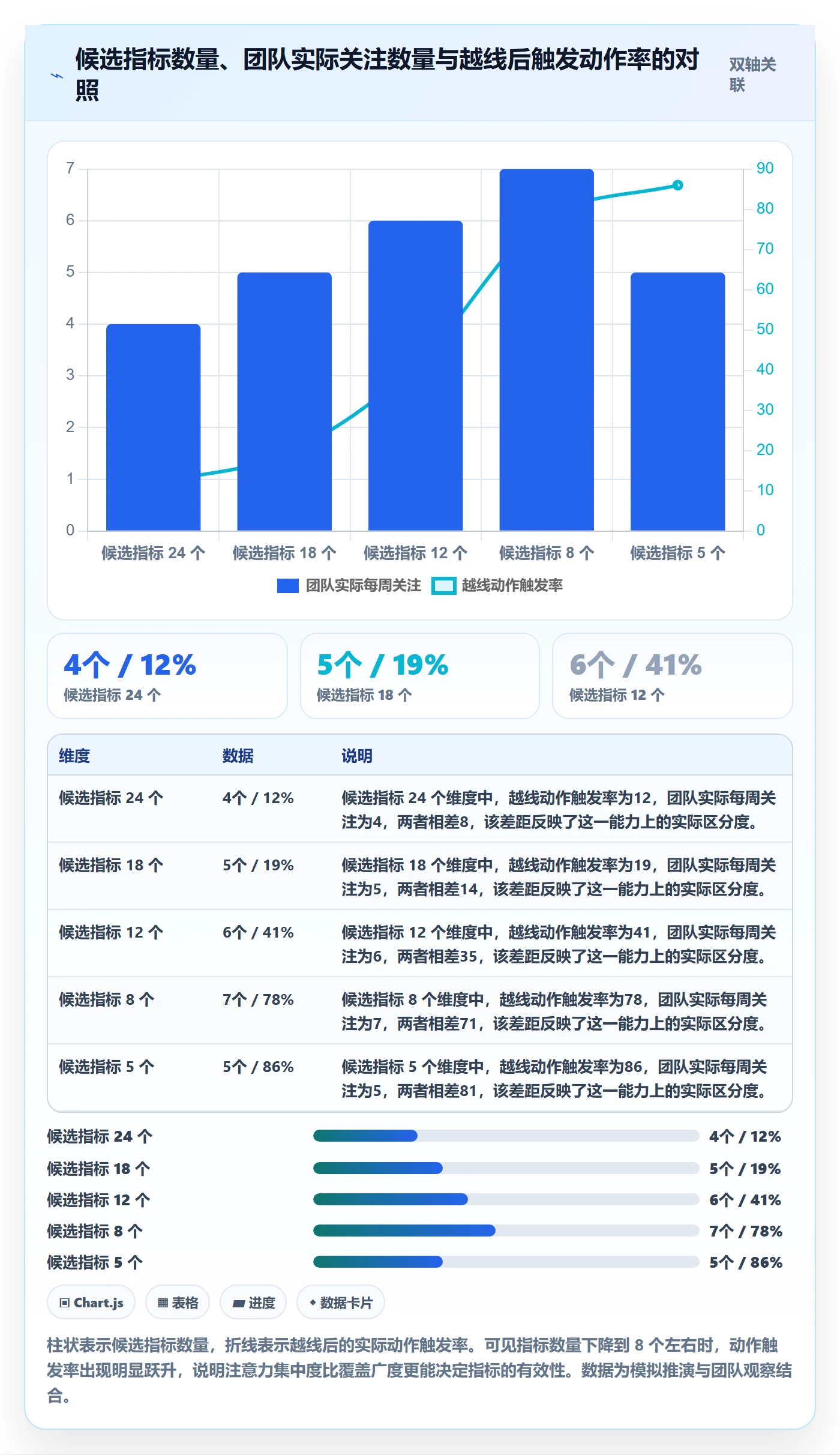The width and height of the screenshot is (840, 1455).
Task: Open the 6个 / 41% data card
Action: (x=673, y=676)
